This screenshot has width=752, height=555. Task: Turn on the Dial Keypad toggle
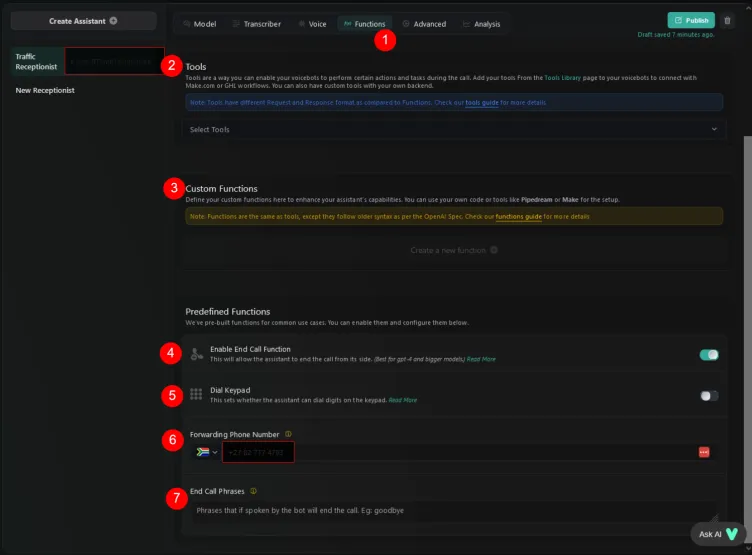click(x=709, y=395)
